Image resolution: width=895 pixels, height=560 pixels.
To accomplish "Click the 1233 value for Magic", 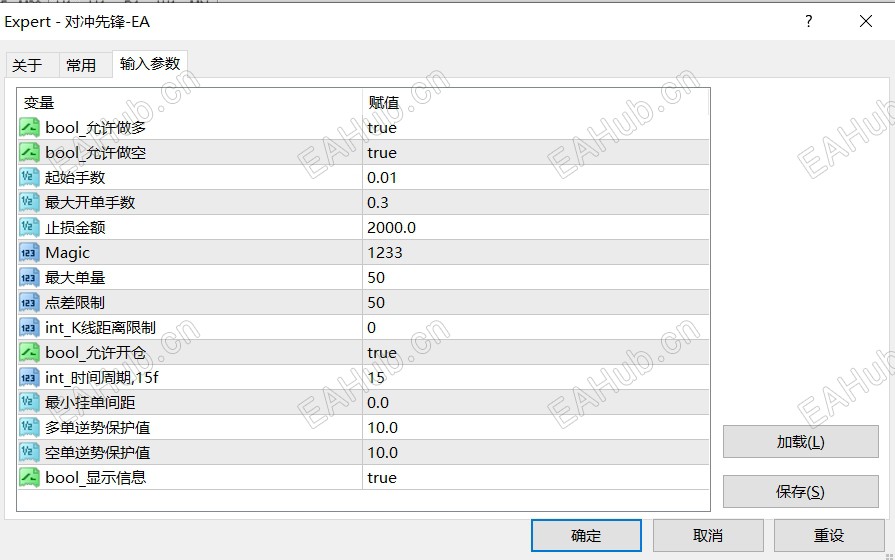I will [x=385, y=252].
